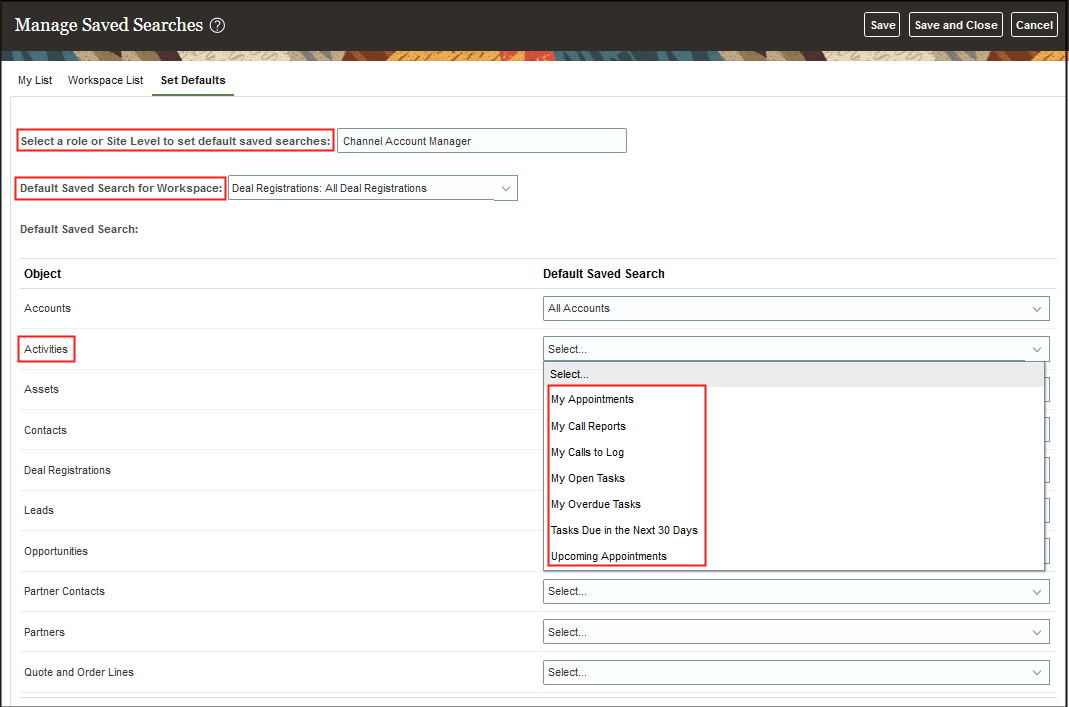Click the Cancel button
Screen dimensions: 1069x707
(1034, 24)
